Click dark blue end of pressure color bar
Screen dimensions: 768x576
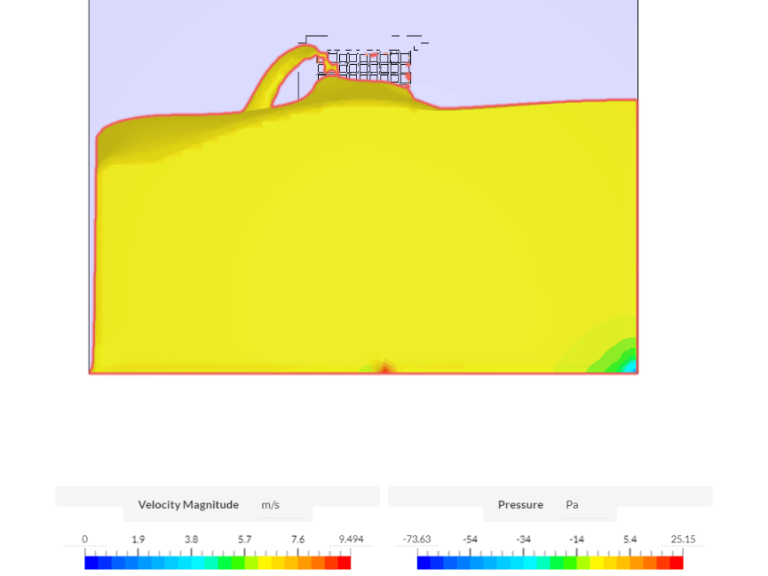coord(424,563)
